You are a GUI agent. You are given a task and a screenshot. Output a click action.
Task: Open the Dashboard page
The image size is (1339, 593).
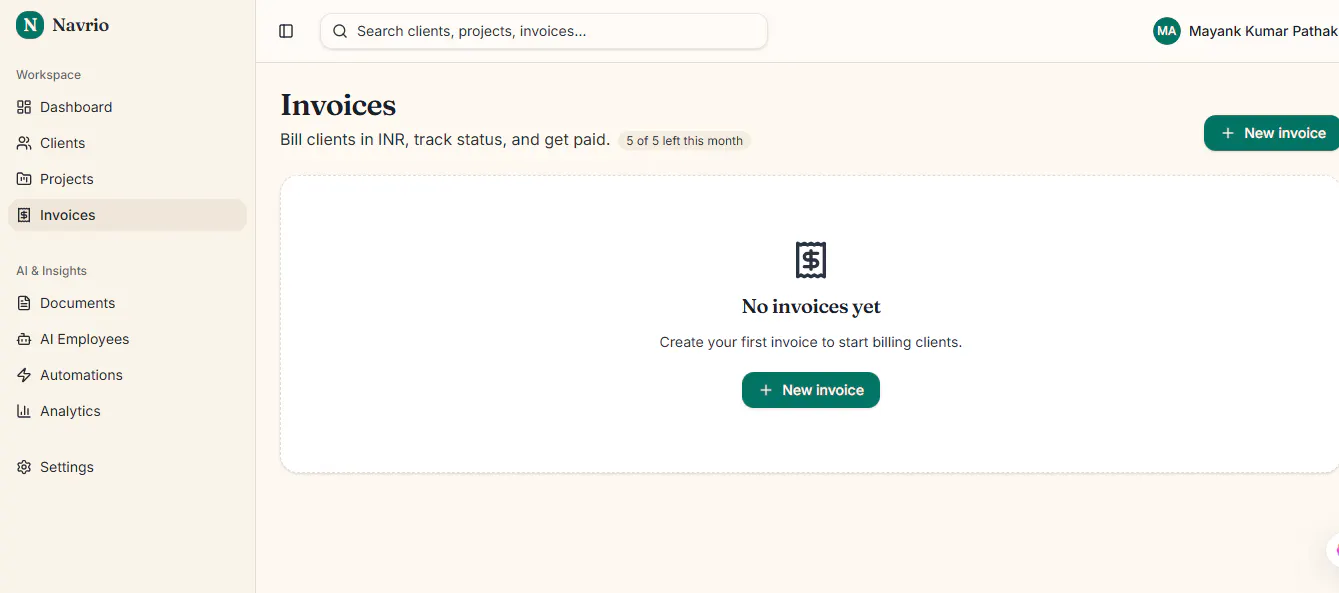click(127, 107)
